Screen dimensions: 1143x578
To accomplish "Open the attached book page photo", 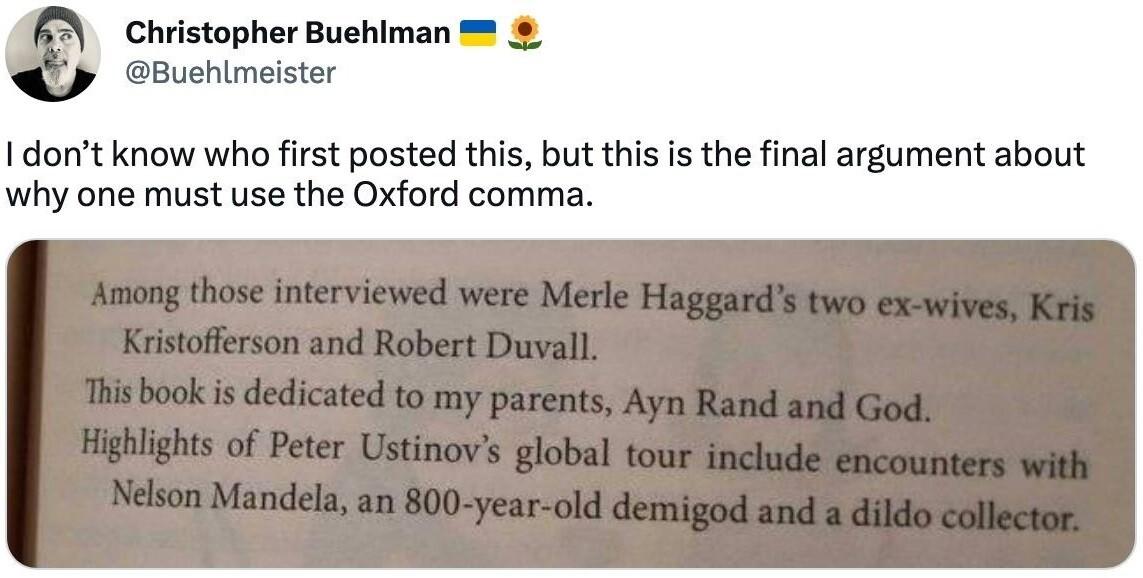I will pos(571,404).
